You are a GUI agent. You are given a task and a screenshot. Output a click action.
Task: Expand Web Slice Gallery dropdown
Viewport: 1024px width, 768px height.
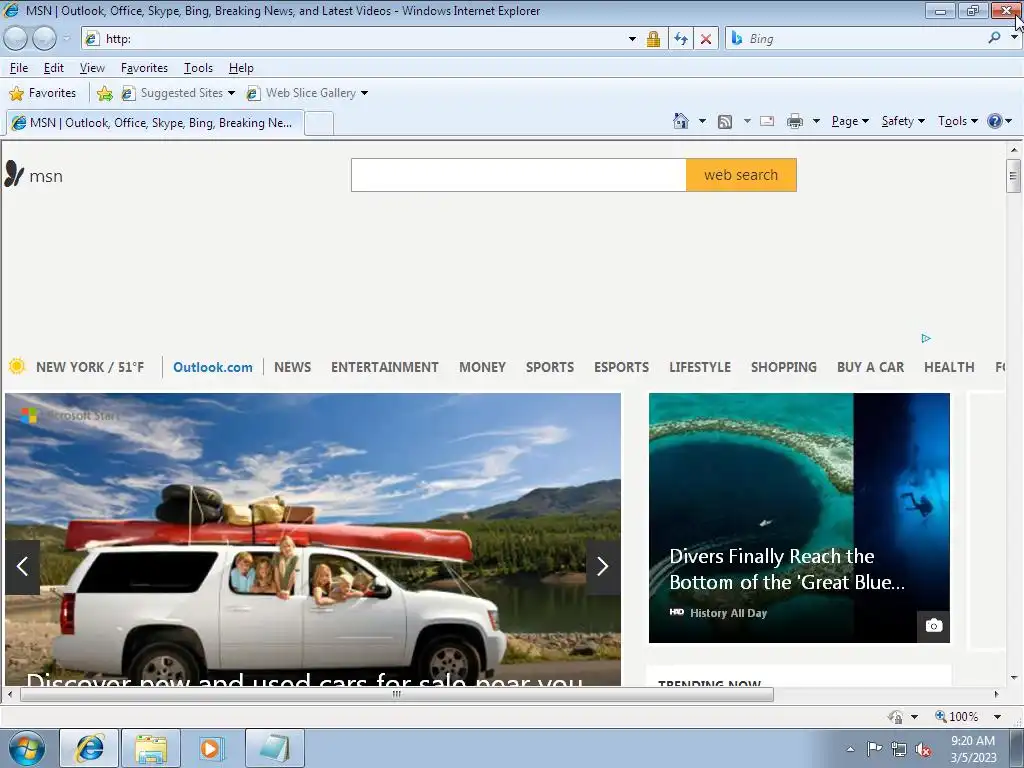point(364,93)
